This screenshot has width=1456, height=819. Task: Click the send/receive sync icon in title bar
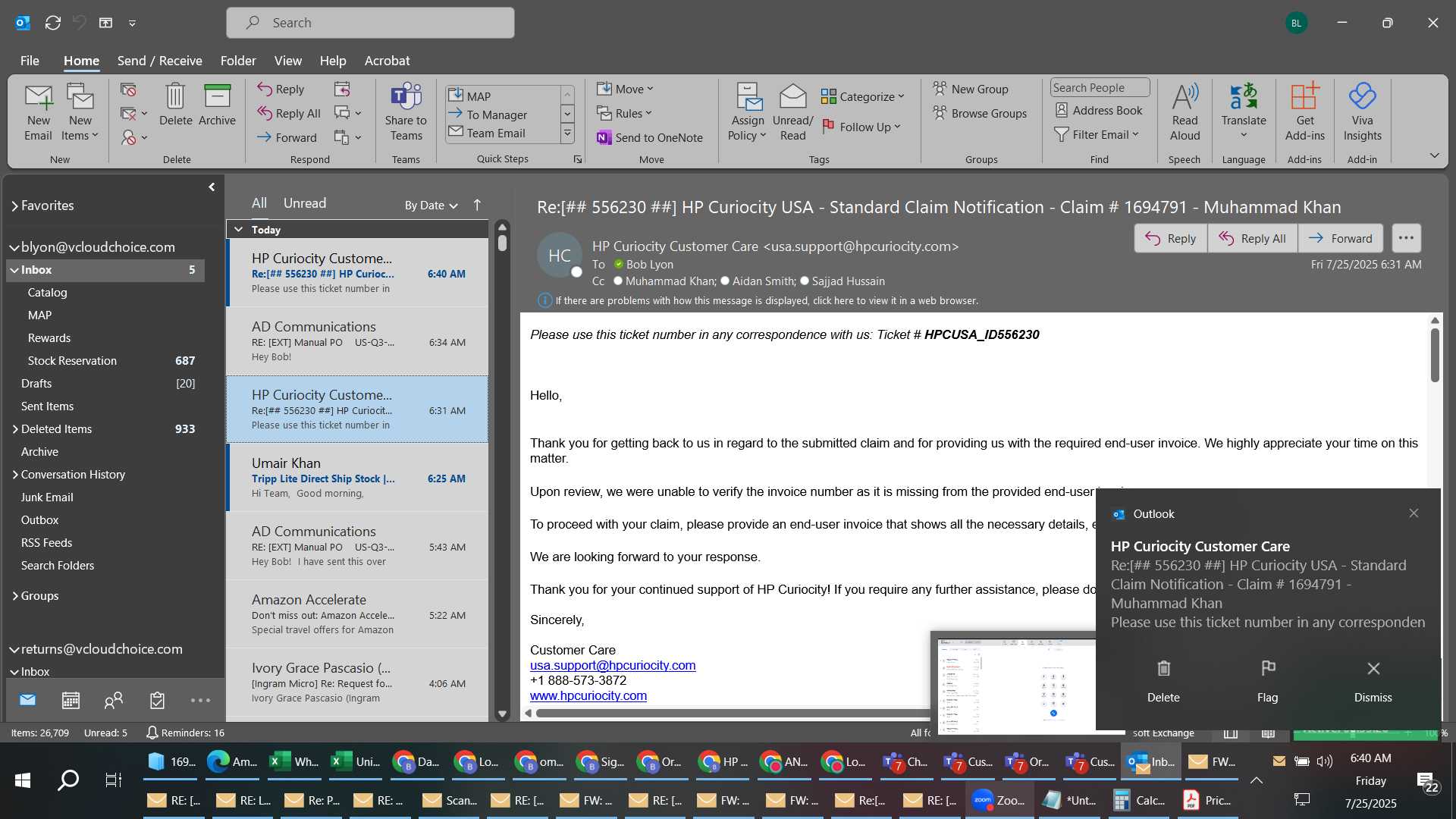52,23
